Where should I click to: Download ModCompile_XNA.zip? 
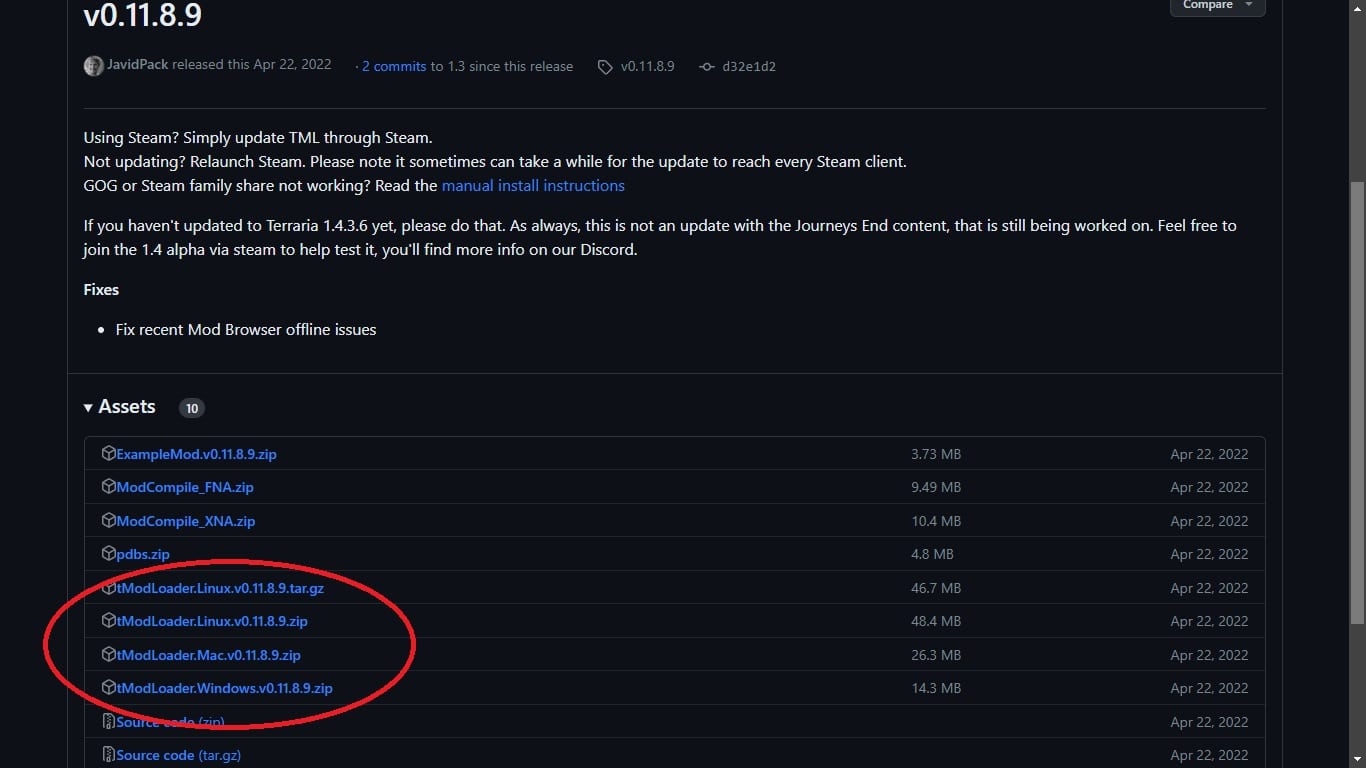point(186,521)
